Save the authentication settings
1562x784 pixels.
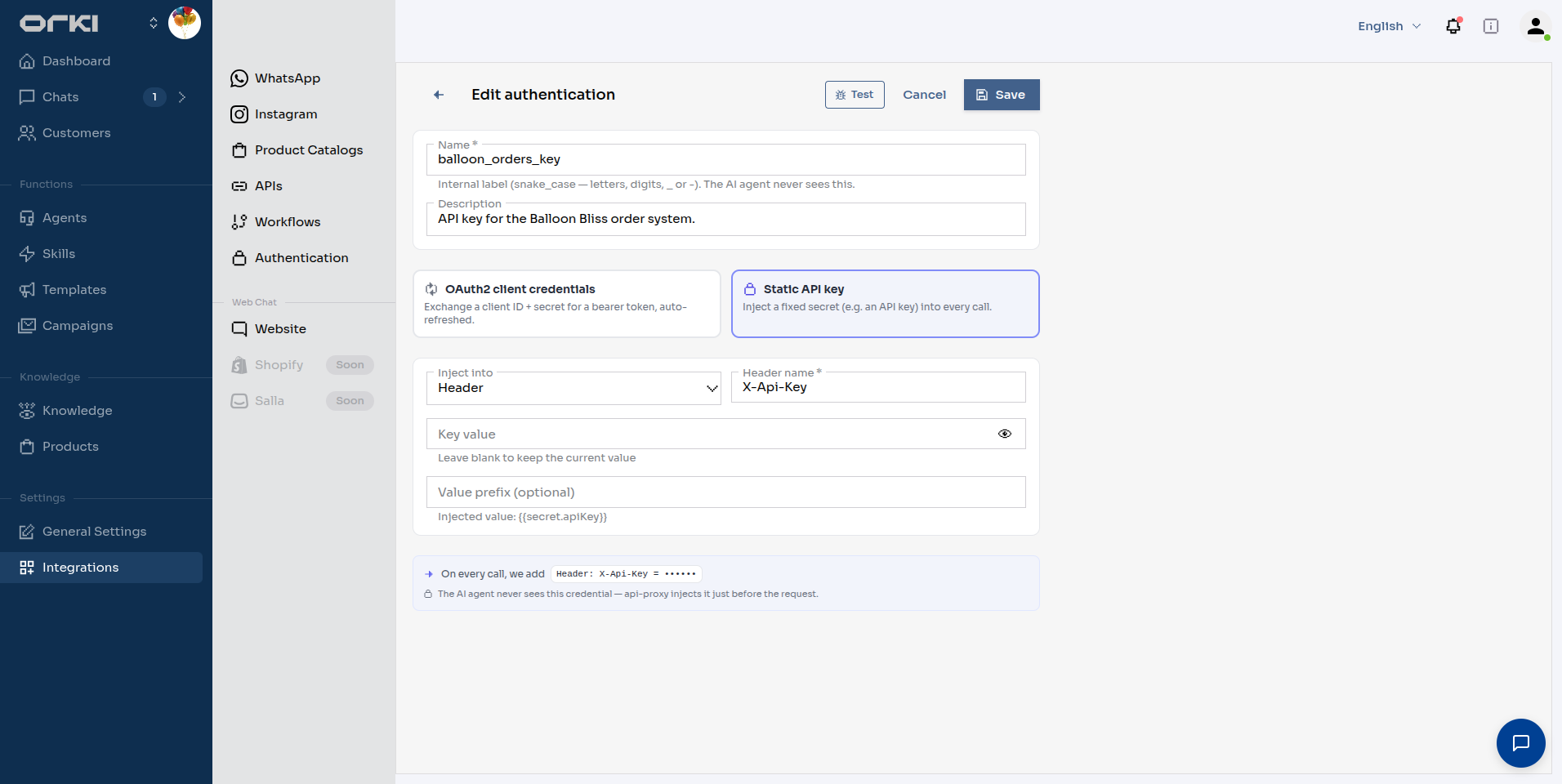1002,95
